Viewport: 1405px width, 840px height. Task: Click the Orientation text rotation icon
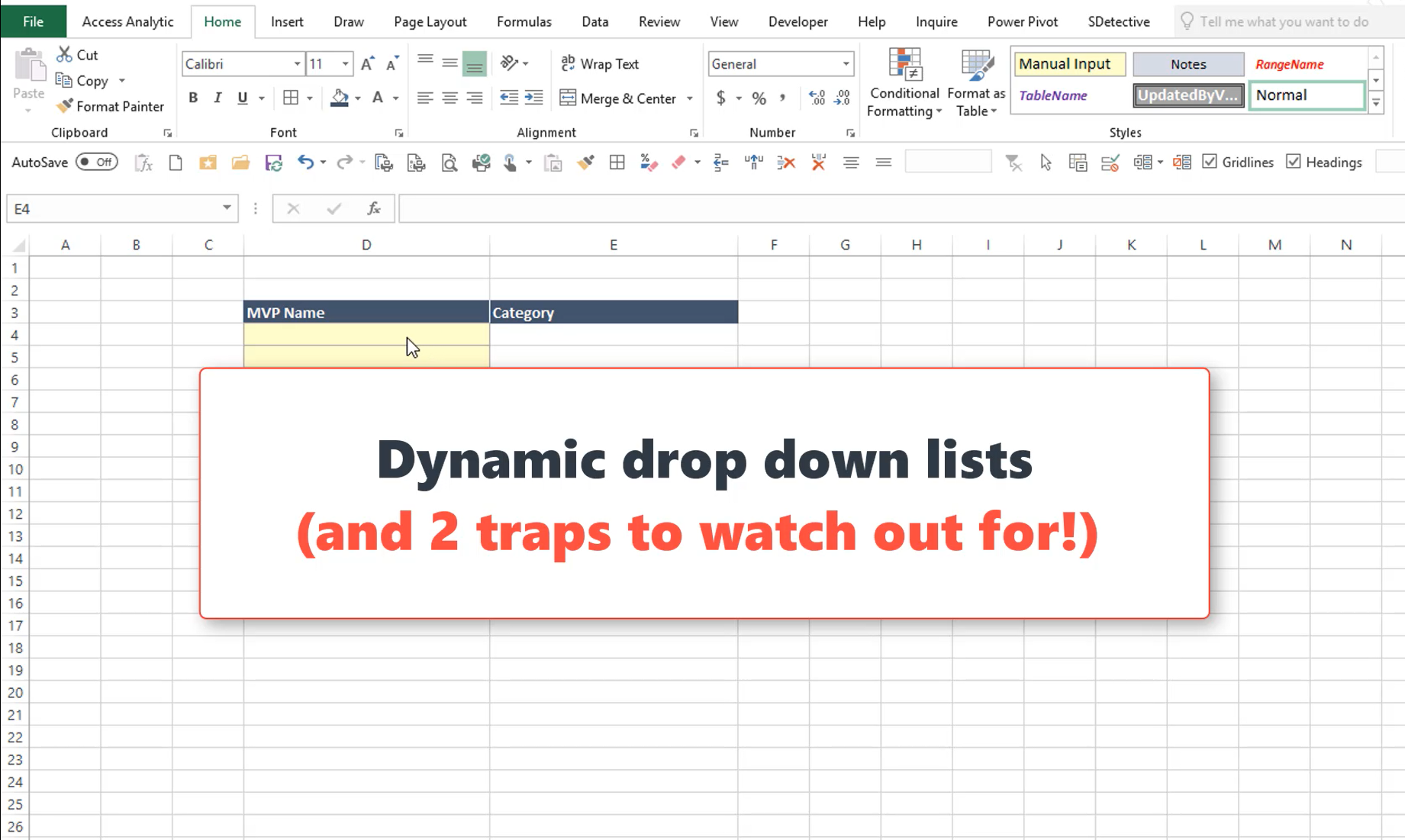(510, 63)
